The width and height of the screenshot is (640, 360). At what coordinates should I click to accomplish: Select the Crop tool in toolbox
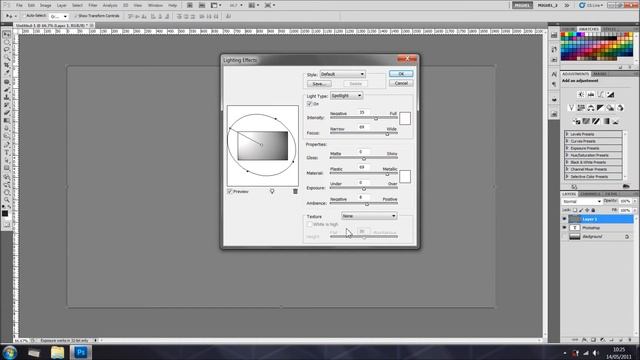pos(7,65)
